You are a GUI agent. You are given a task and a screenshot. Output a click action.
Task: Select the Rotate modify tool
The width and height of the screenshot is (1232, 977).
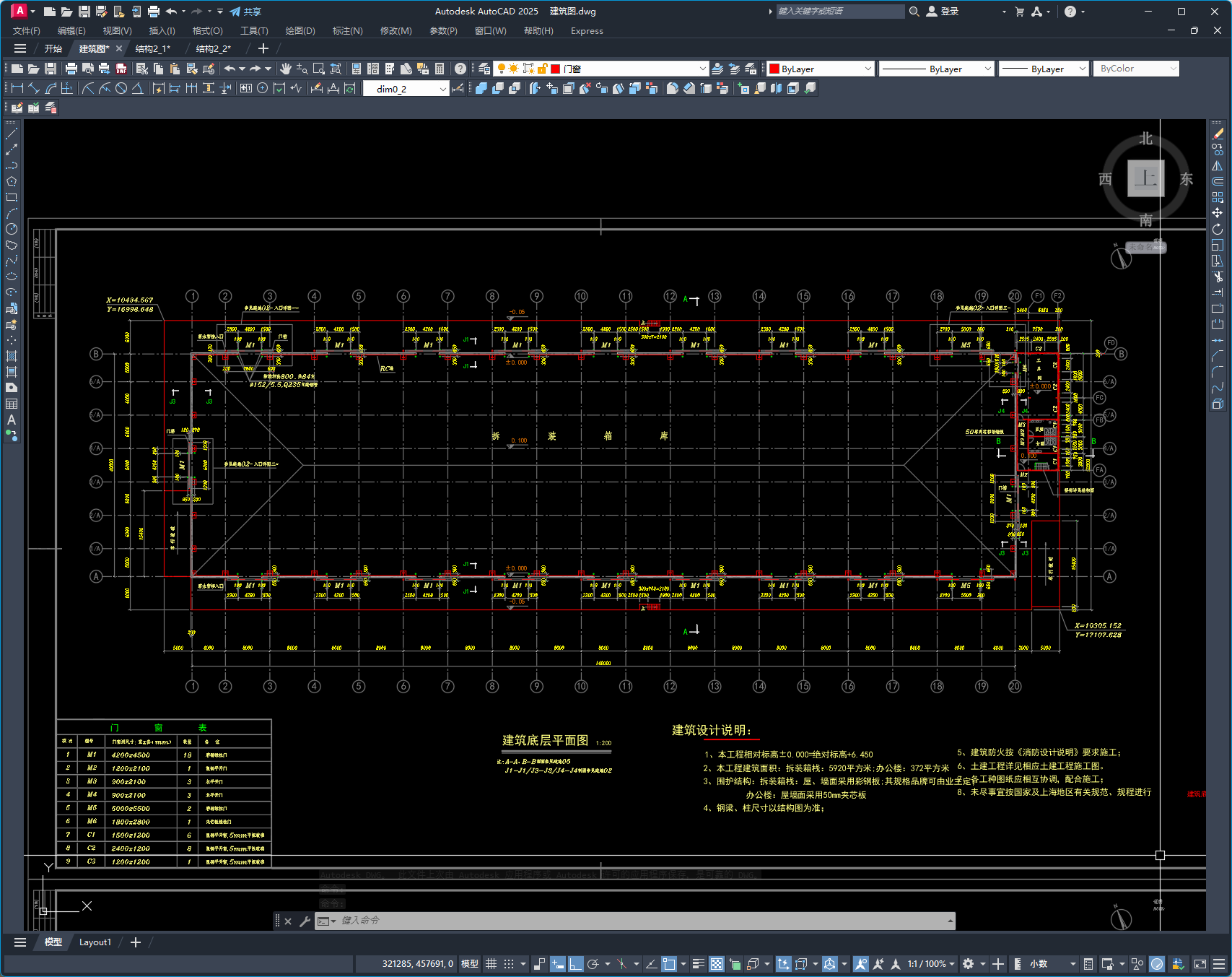pyautogui.click(x=1218, y=229)
